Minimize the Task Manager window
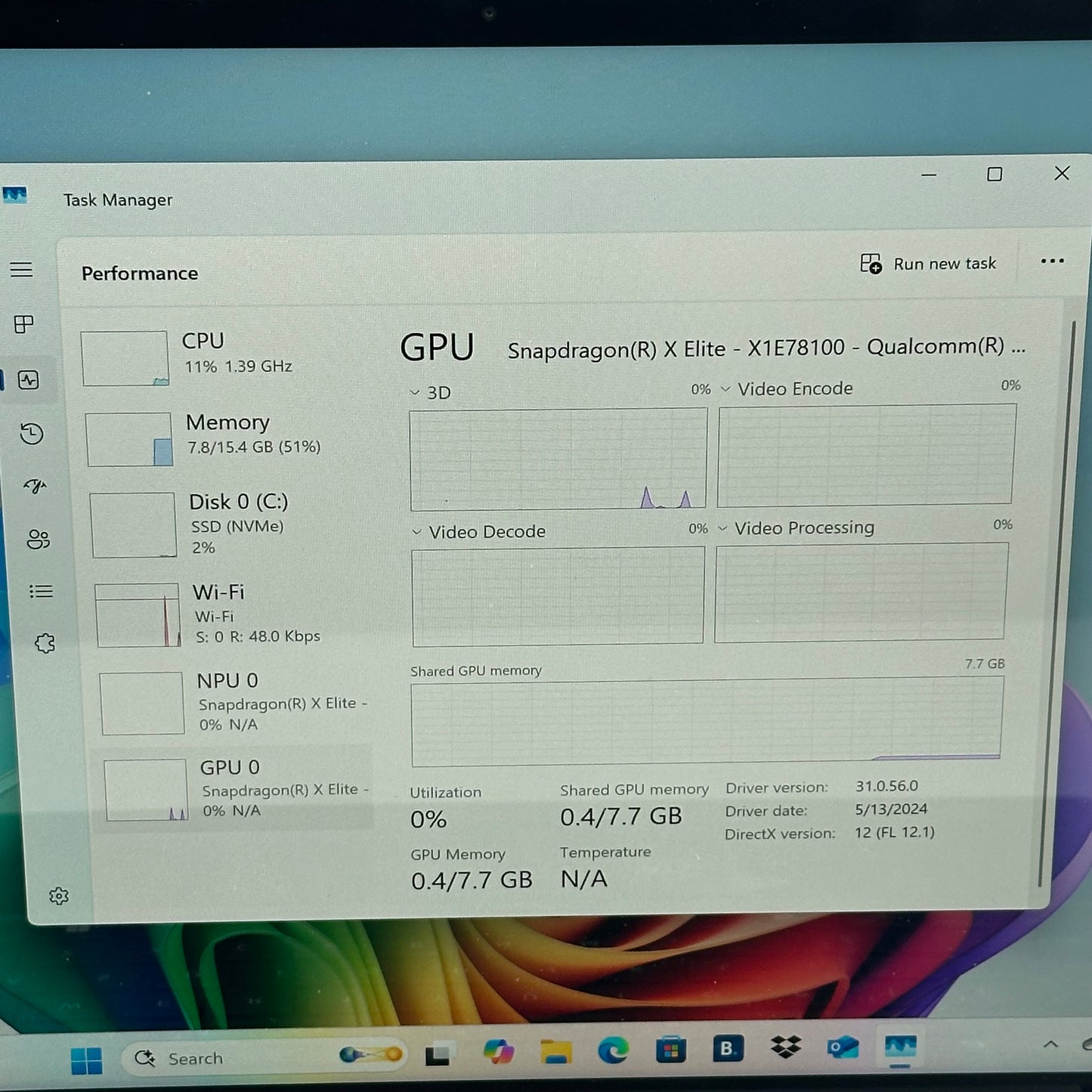 [929, 175]
